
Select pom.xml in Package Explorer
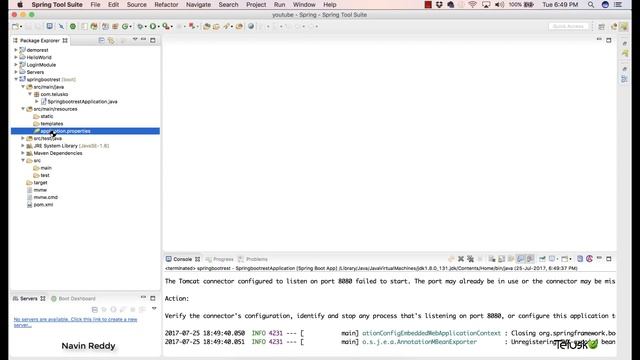coord(43,204)
